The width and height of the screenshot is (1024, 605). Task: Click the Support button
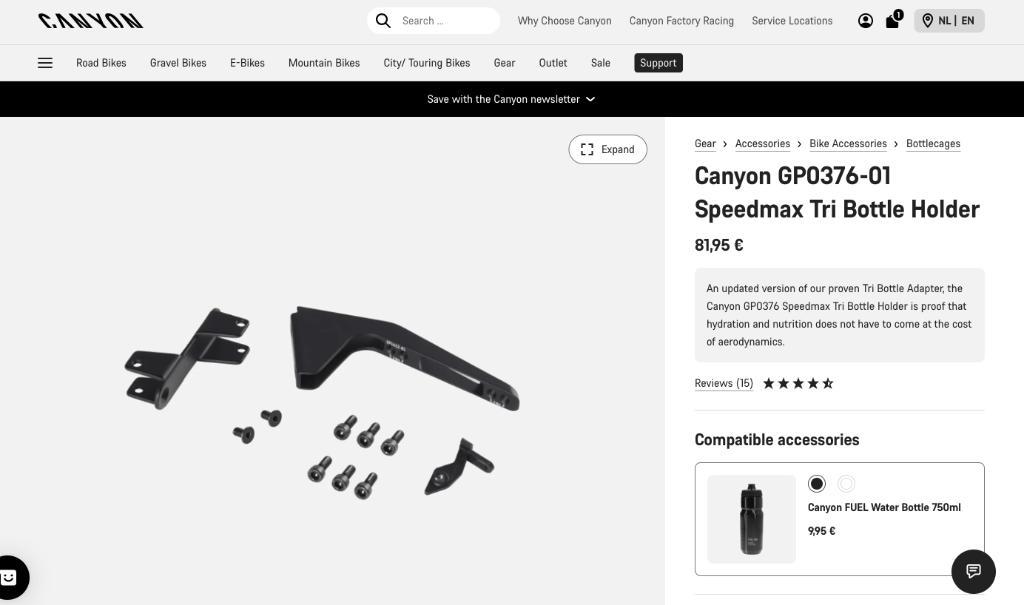pos(658,63)
